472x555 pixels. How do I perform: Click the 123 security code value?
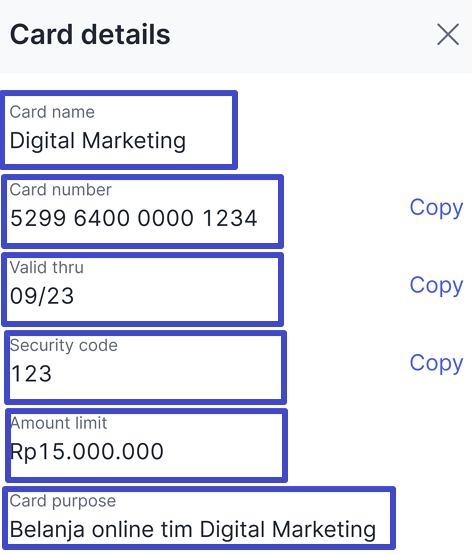point(31,374)
